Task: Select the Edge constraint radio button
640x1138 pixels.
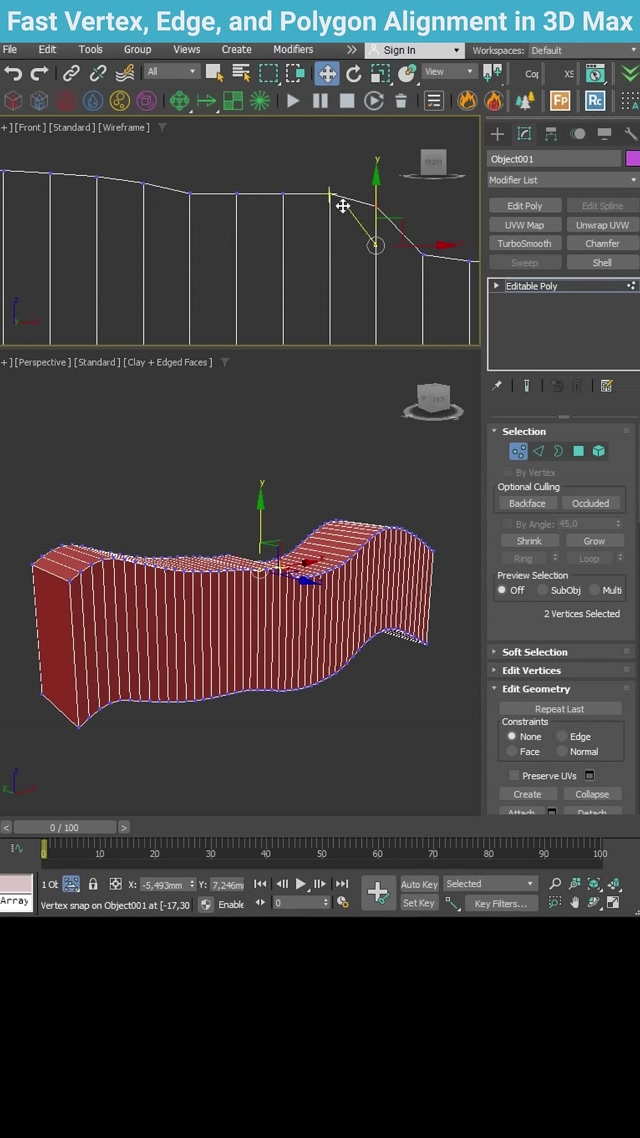Action: pos(562,737)
